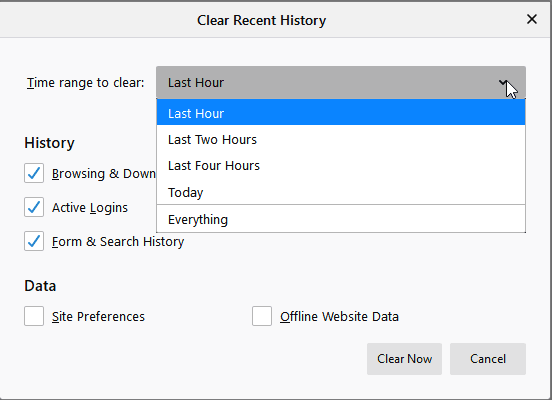Click the Clear Now button
The image size is (552, 400).
coord(404,359)
